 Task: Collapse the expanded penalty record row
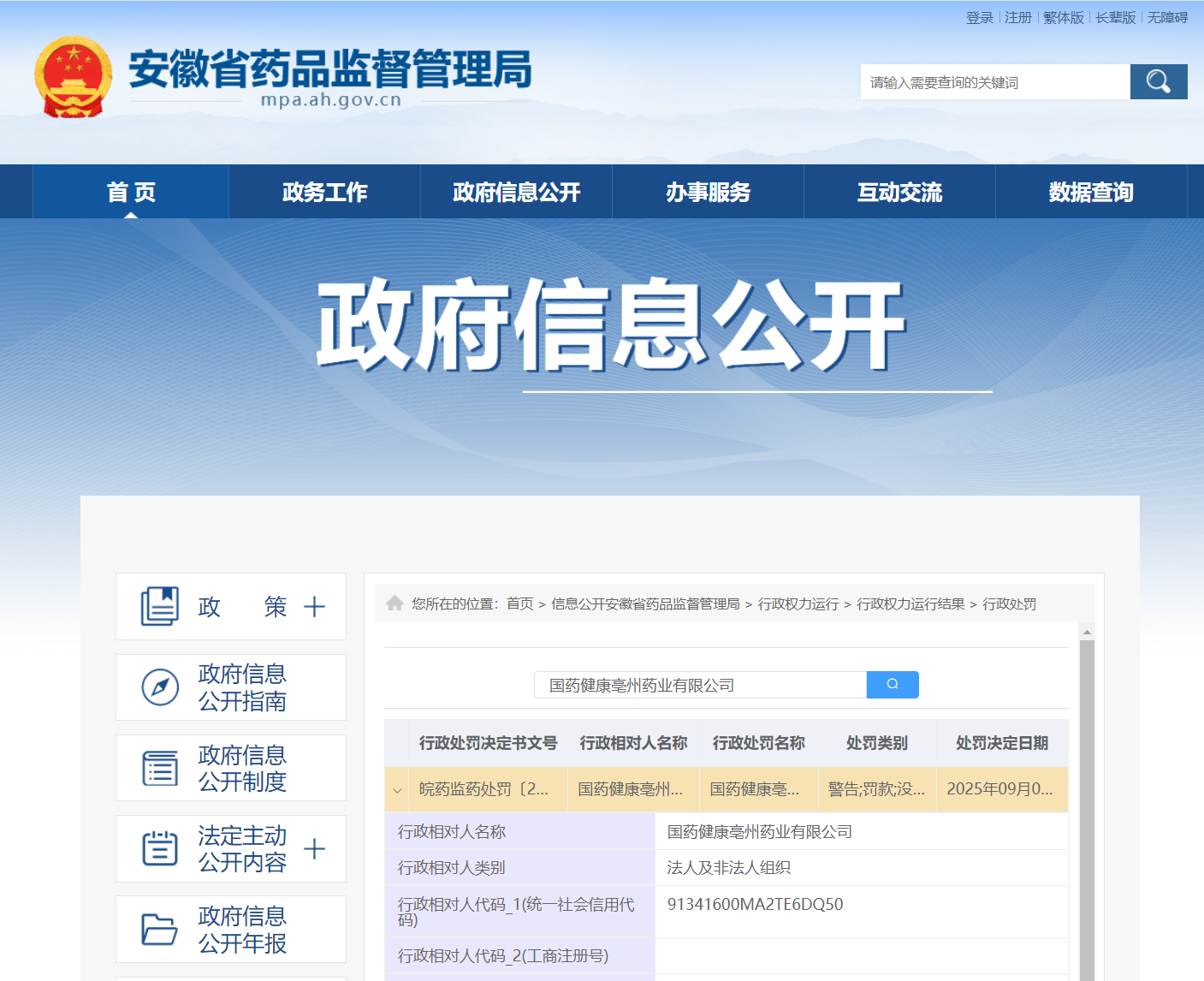pyautogui.click(x=397, y=790)
